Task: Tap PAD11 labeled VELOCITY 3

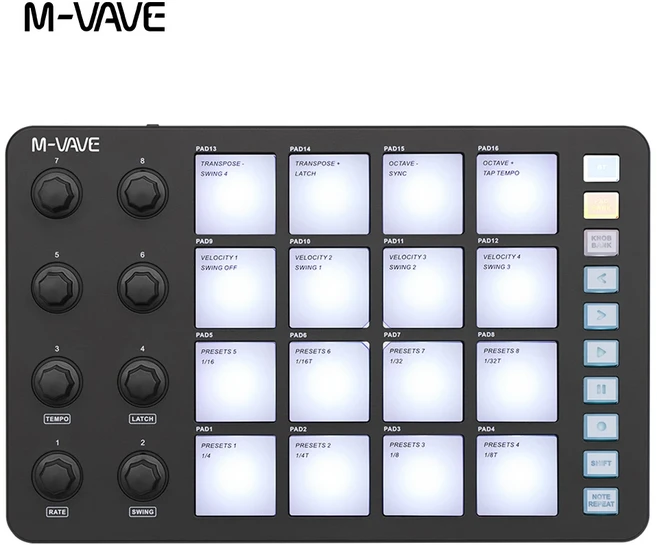Action: (x=423, y=288)
